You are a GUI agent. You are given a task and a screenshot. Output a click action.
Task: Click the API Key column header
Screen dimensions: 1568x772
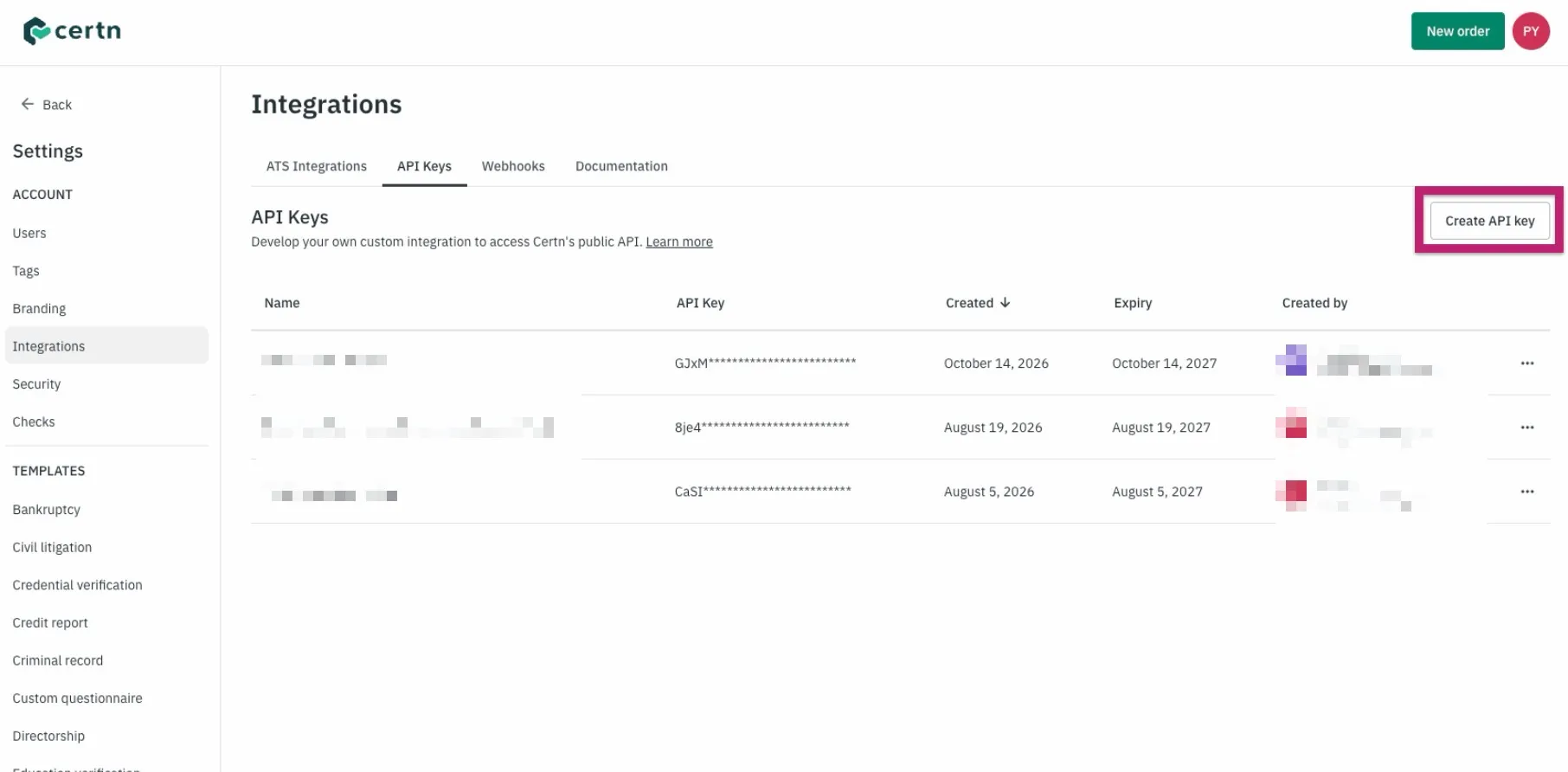(700, 303)
